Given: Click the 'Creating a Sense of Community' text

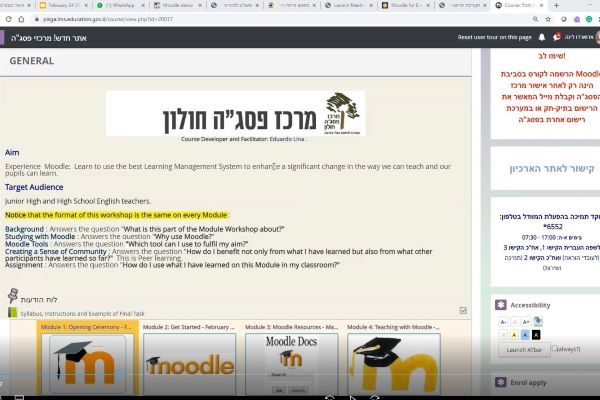Looking at the screenshot, I should pyautogui.click(x=56, y=251).
